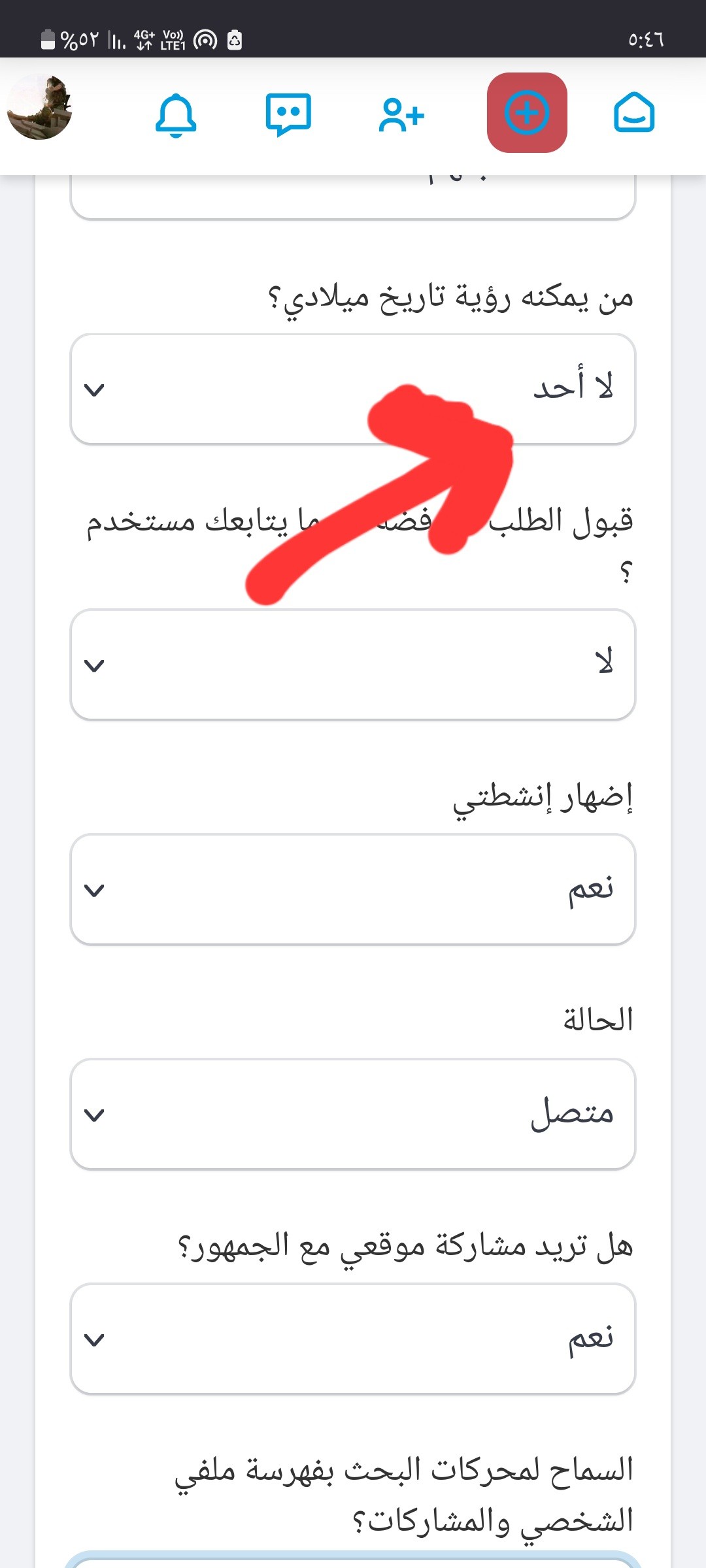The image size is (706, 1568).
Task: Open the إضهار إنشطتي dropdown set to نعم
Action: click(353, 889)
